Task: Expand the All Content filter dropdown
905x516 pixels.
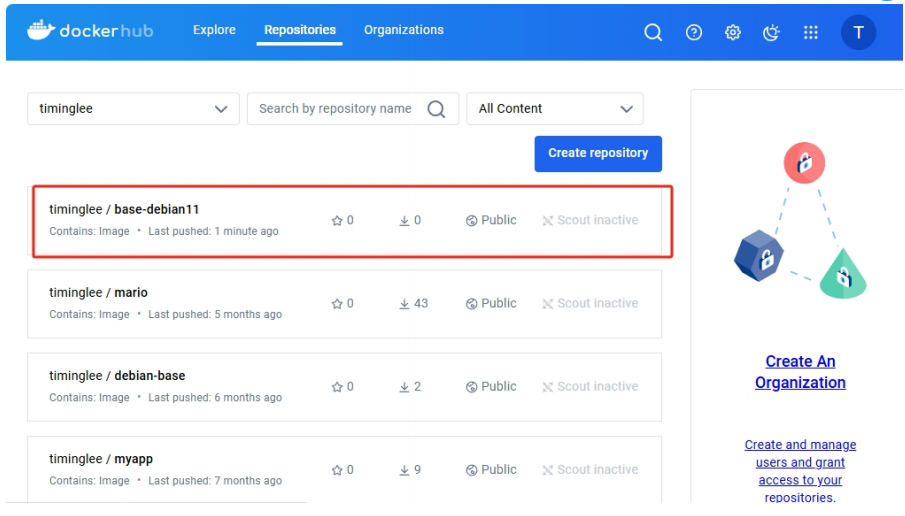Action: (555, 109)
